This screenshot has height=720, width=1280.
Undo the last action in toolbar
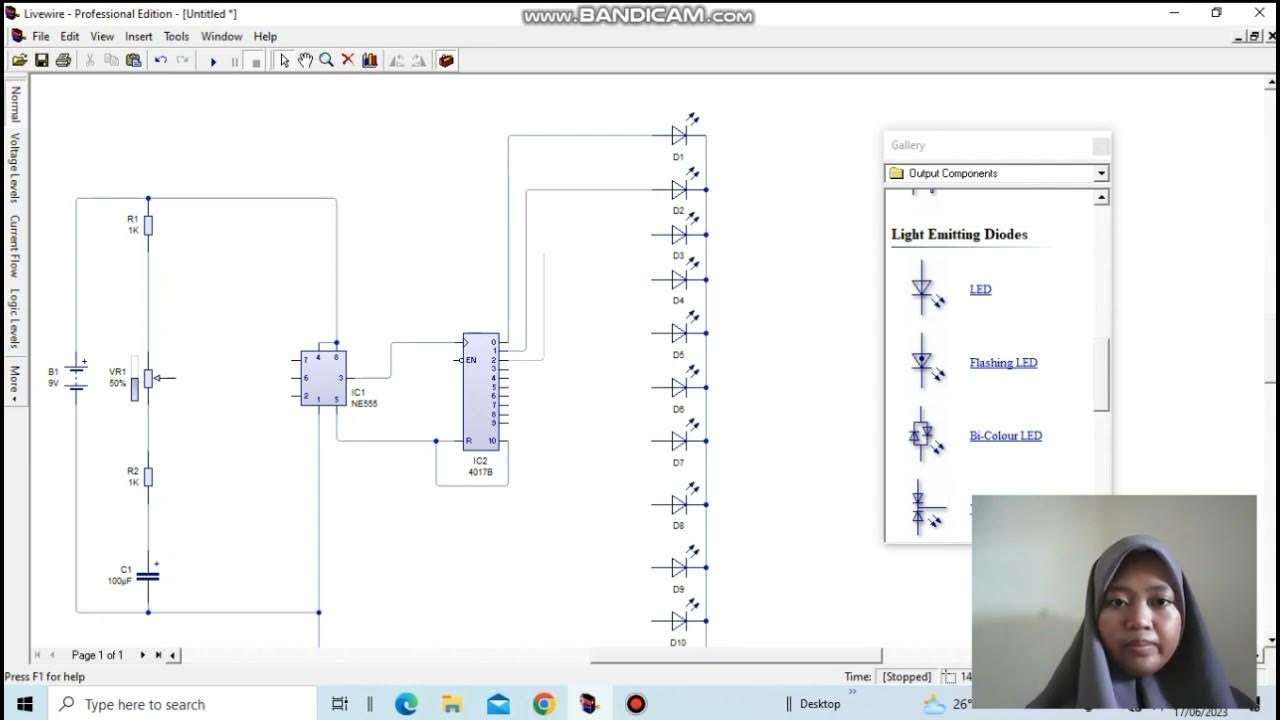(x=160, y=61)
